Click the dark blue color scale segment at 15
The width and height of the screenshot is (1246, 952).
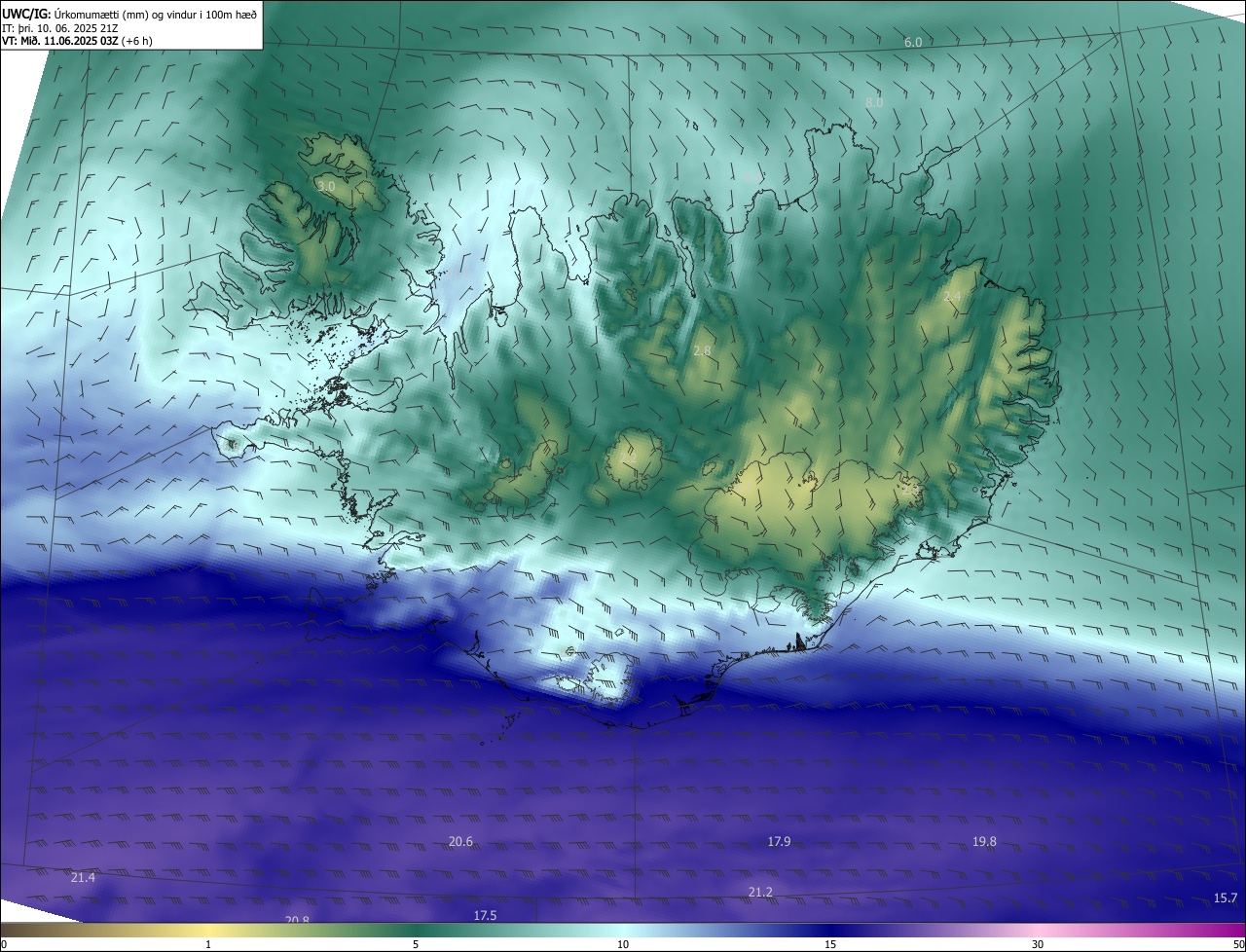coord(830,931)
